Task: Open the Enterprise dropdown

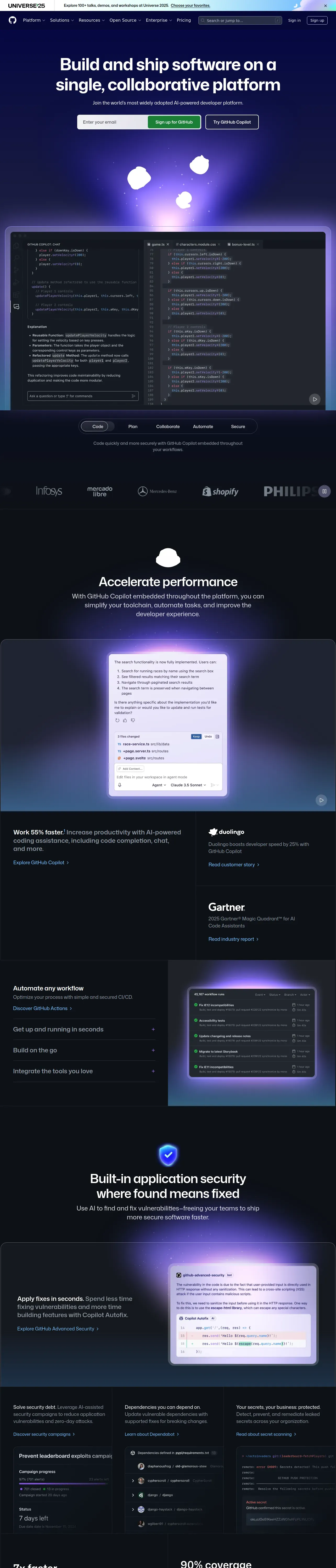Action: [x=159, y=20]
